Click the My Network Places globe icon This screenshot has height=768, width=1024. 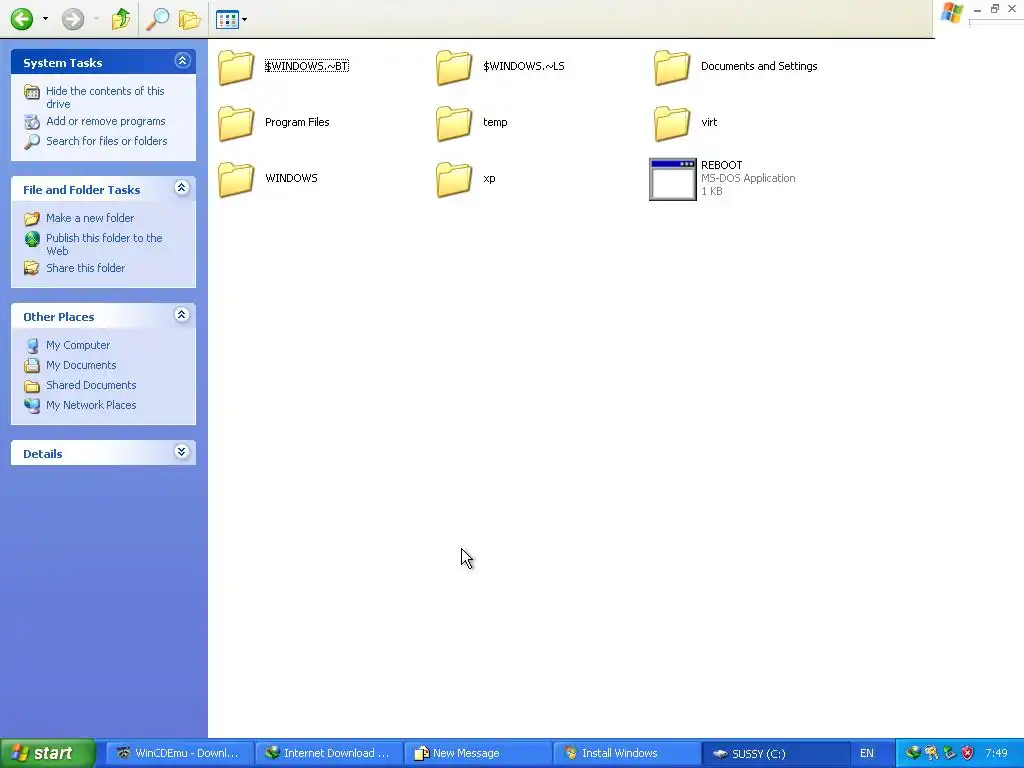click(31, 406)
